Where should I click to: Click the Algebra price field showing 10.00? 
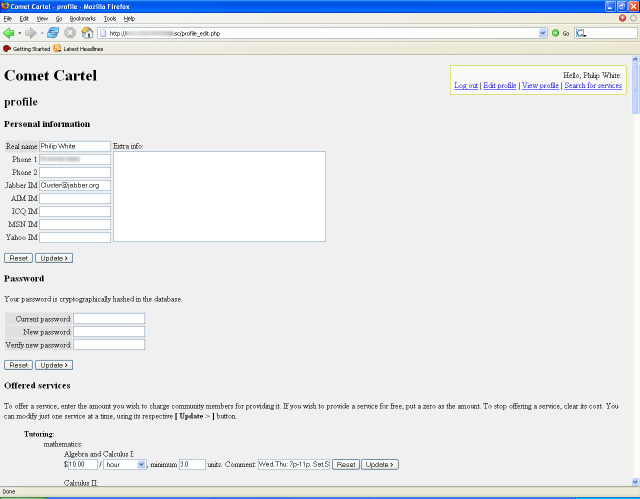click(82, 464)
